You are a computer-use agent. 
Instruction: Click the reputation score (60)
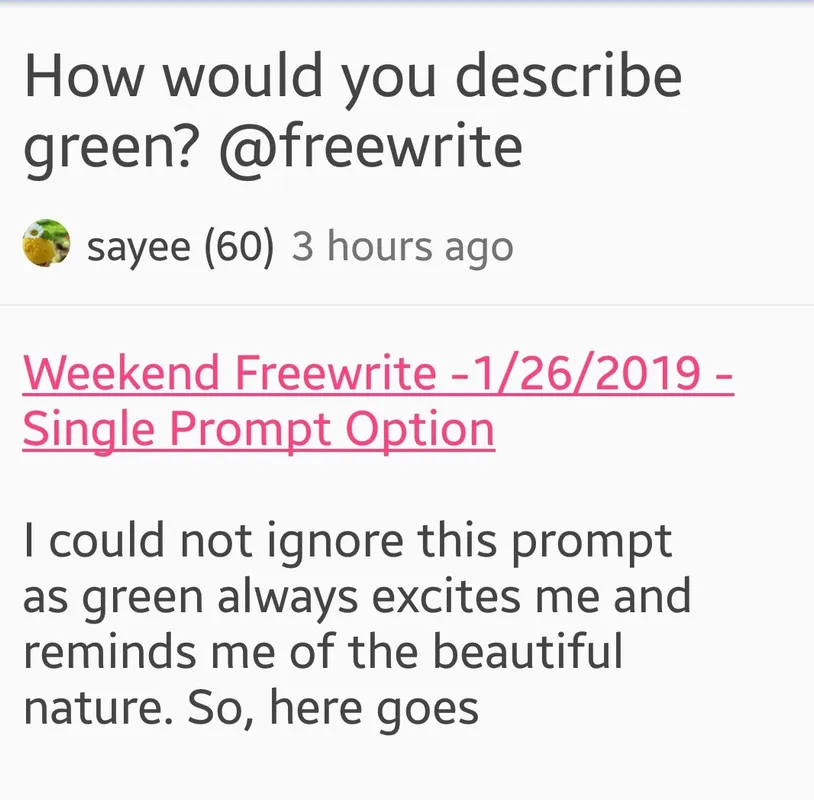pyautogui.click(x=239, y=246)
